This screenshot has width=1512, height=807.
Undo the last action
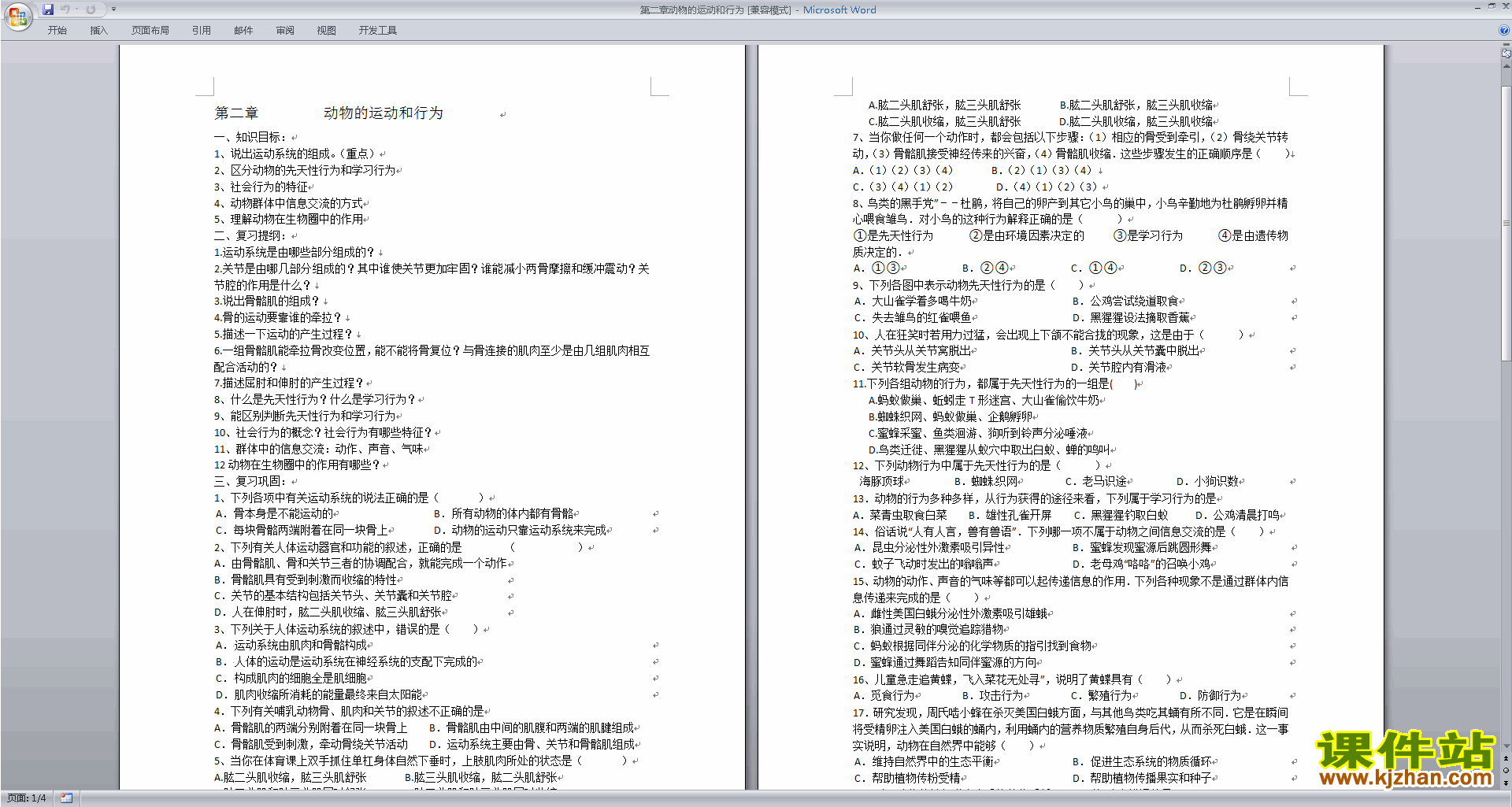pyautogui.click(x=65, y=9)
